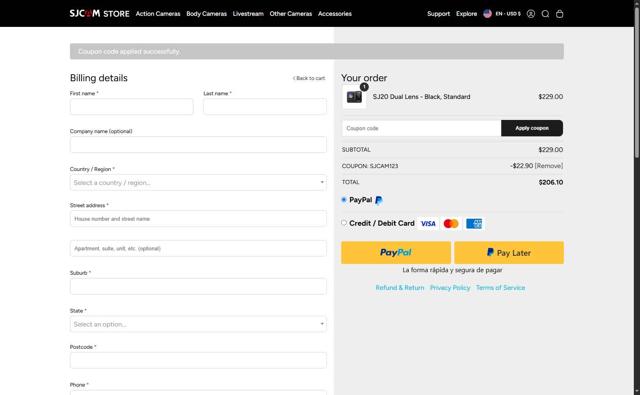Focus the Company name field

click(x=198, y=144)
